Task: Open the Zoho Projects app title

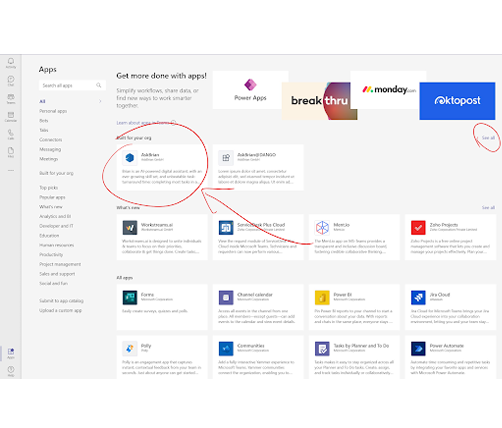Action: pyautogui.click(x=444, y=225)
